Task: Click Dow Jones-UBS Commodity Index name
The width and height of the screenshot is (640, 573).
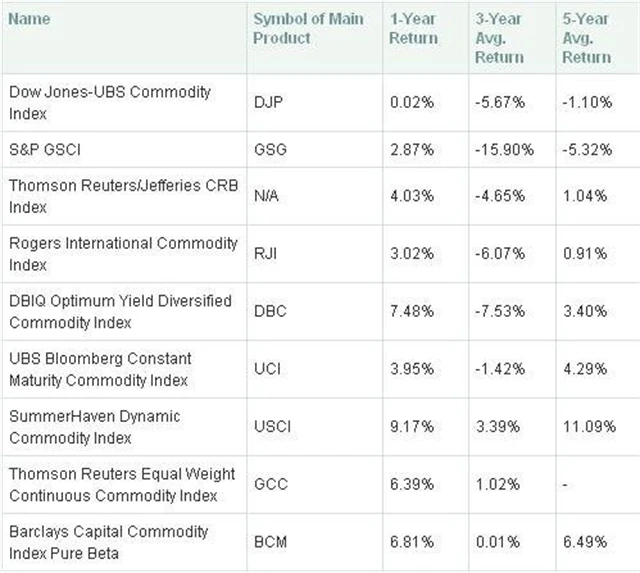Action: click(x=110, y=101)
